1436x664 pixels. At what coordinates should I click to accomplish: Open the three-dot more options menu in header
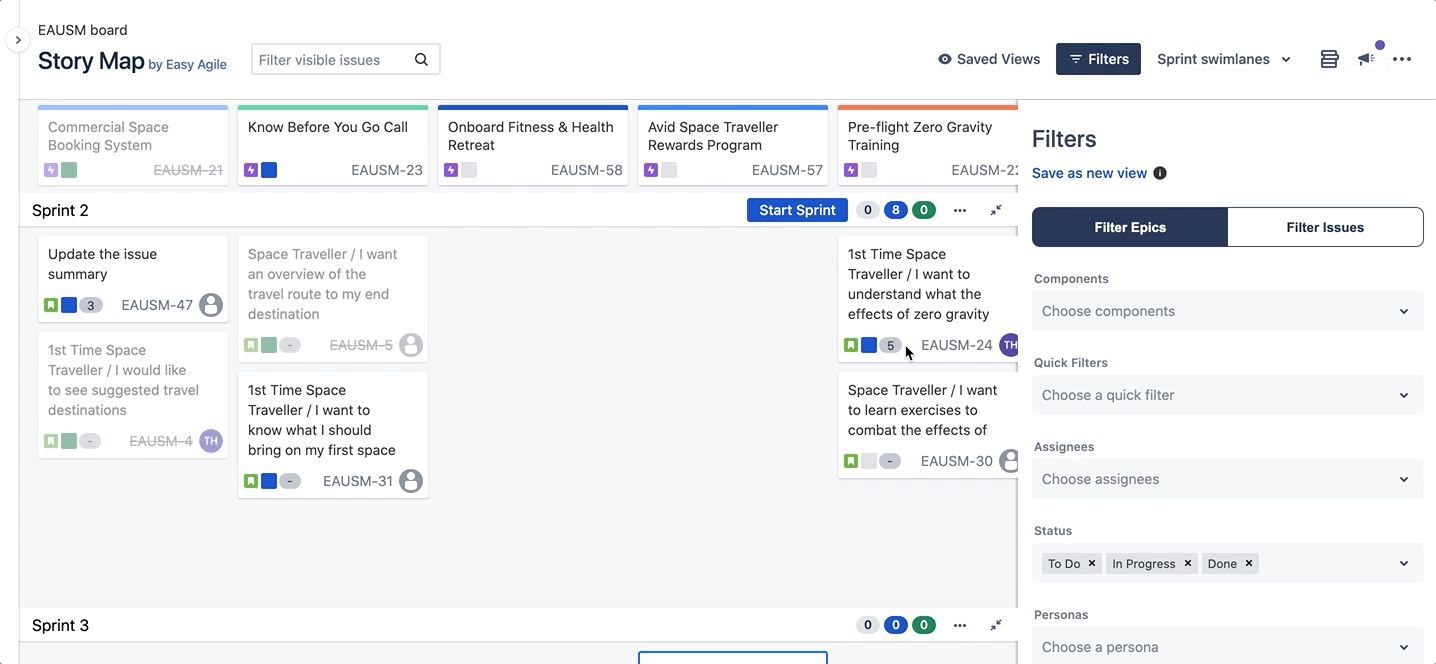[x=1402, y=59]
